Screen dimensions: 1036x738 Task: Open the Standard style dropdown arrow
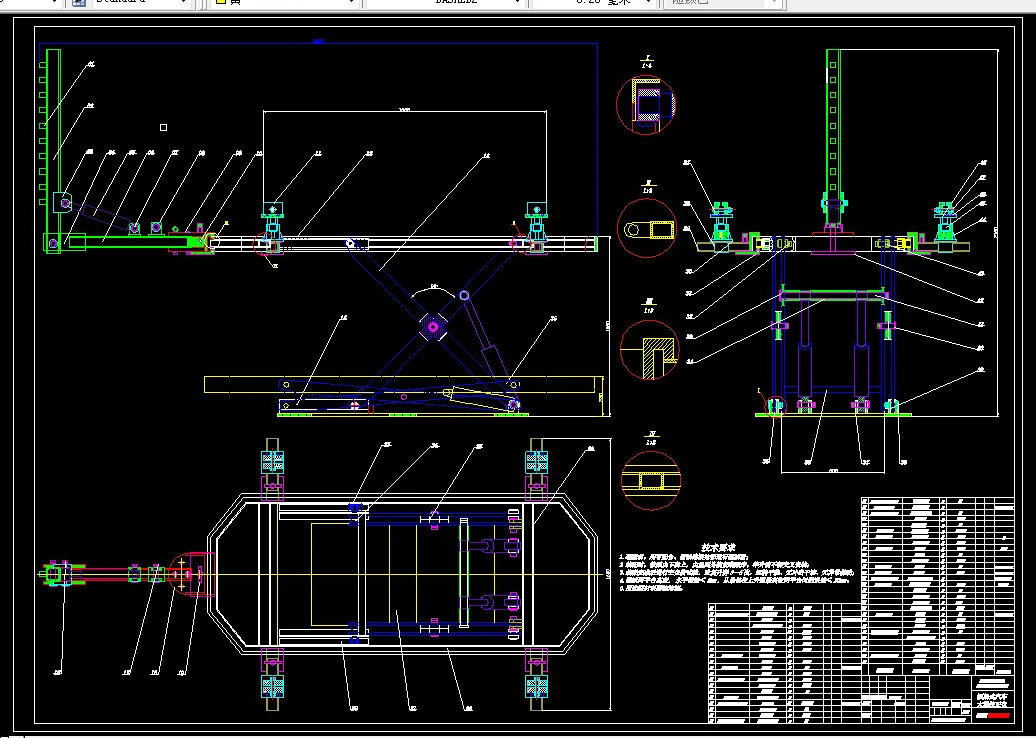[x=182, y=2]
